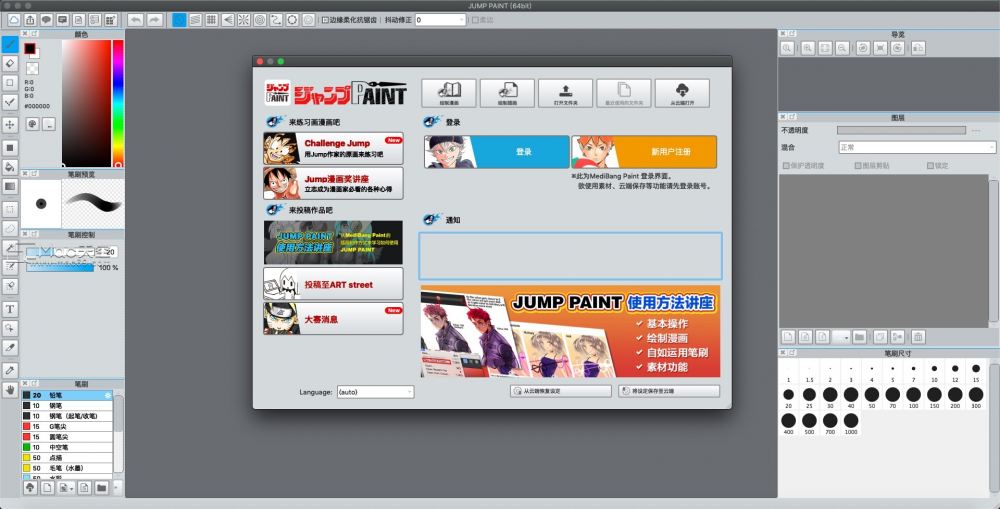Image resolution: width=1000 pixels, height=509 pixels.
Task: Click the folder icon under brush list
Action: (101, 488)
